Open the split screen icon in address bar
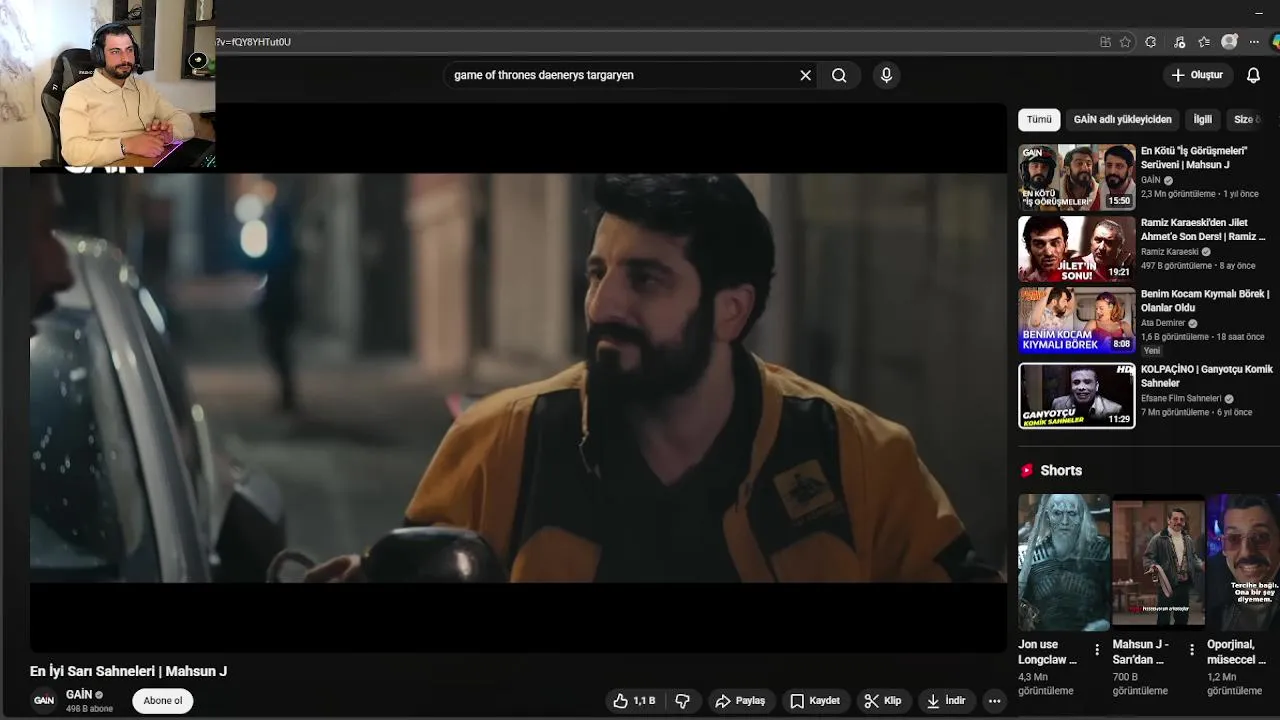Screen dimensions: 1280x720 (x=1105, y=42)
